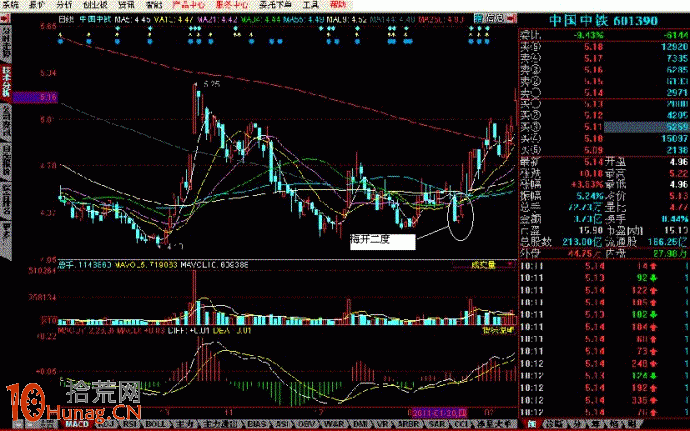Open the red 服务中心 menu
Viewport: 690px width, 431px height.
(232, 5)
